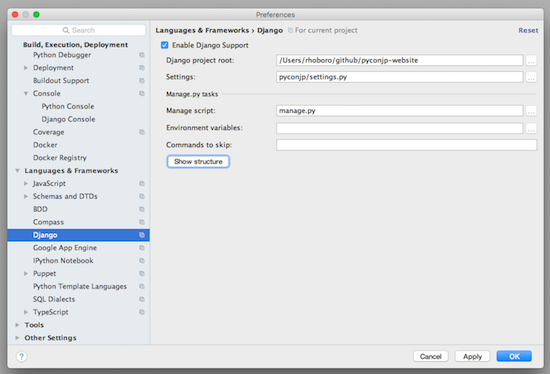Select the Google App Engine page

(x=65, y=248)
